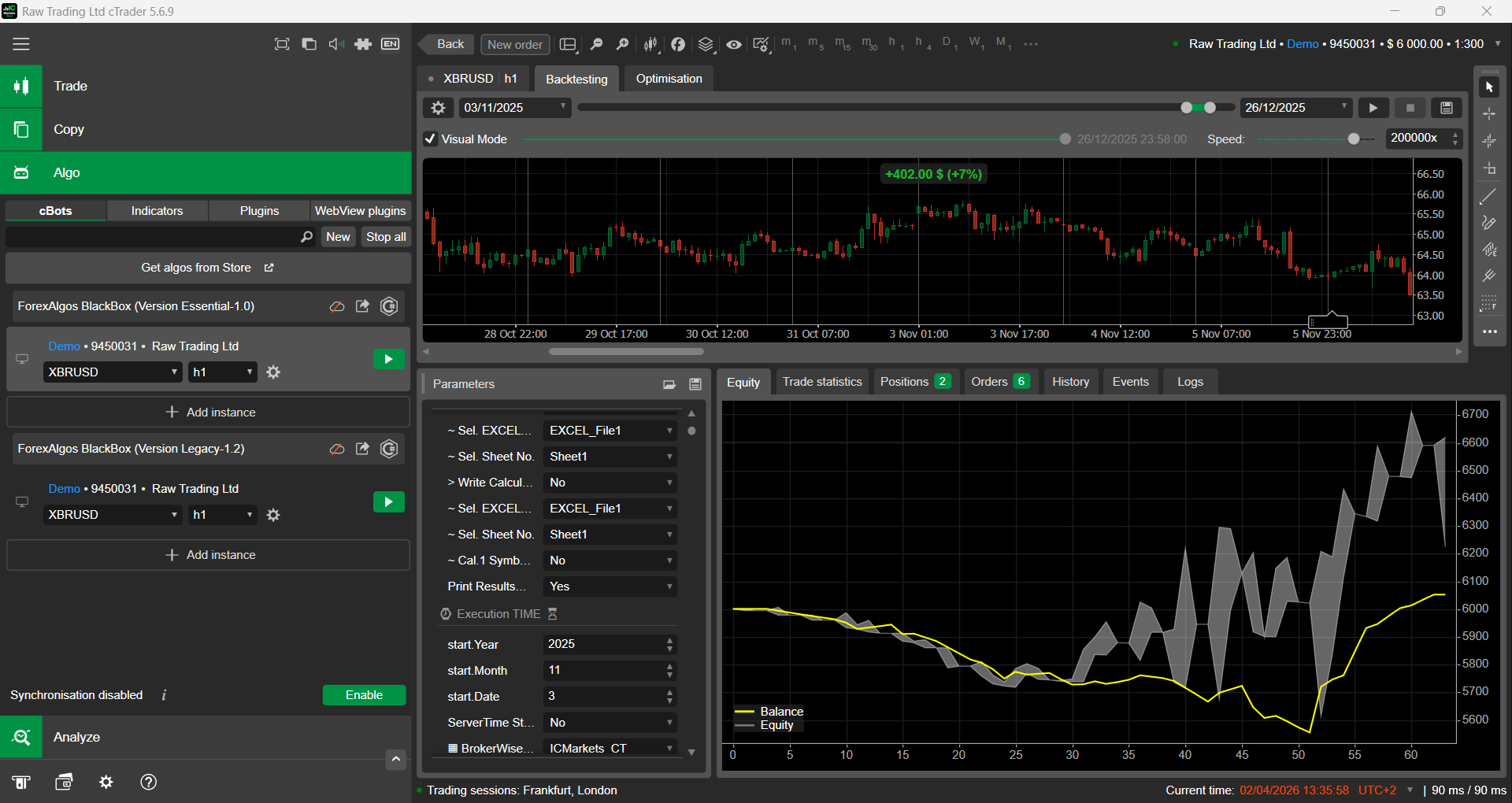Click the help question mark icon

point(148,782)
